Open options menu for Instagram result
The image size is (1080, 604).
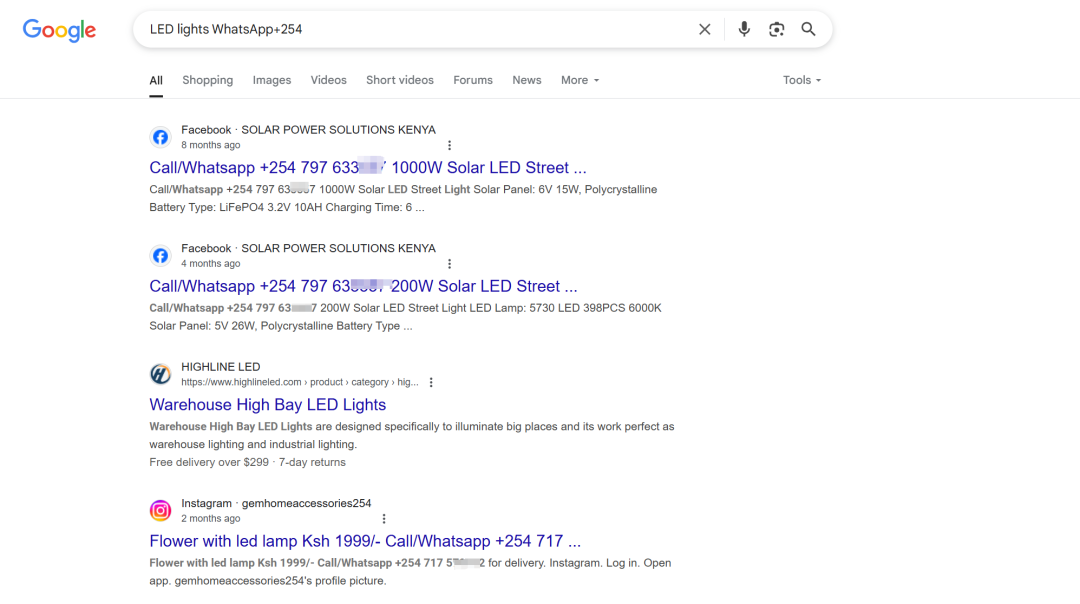tap(384, 519)
